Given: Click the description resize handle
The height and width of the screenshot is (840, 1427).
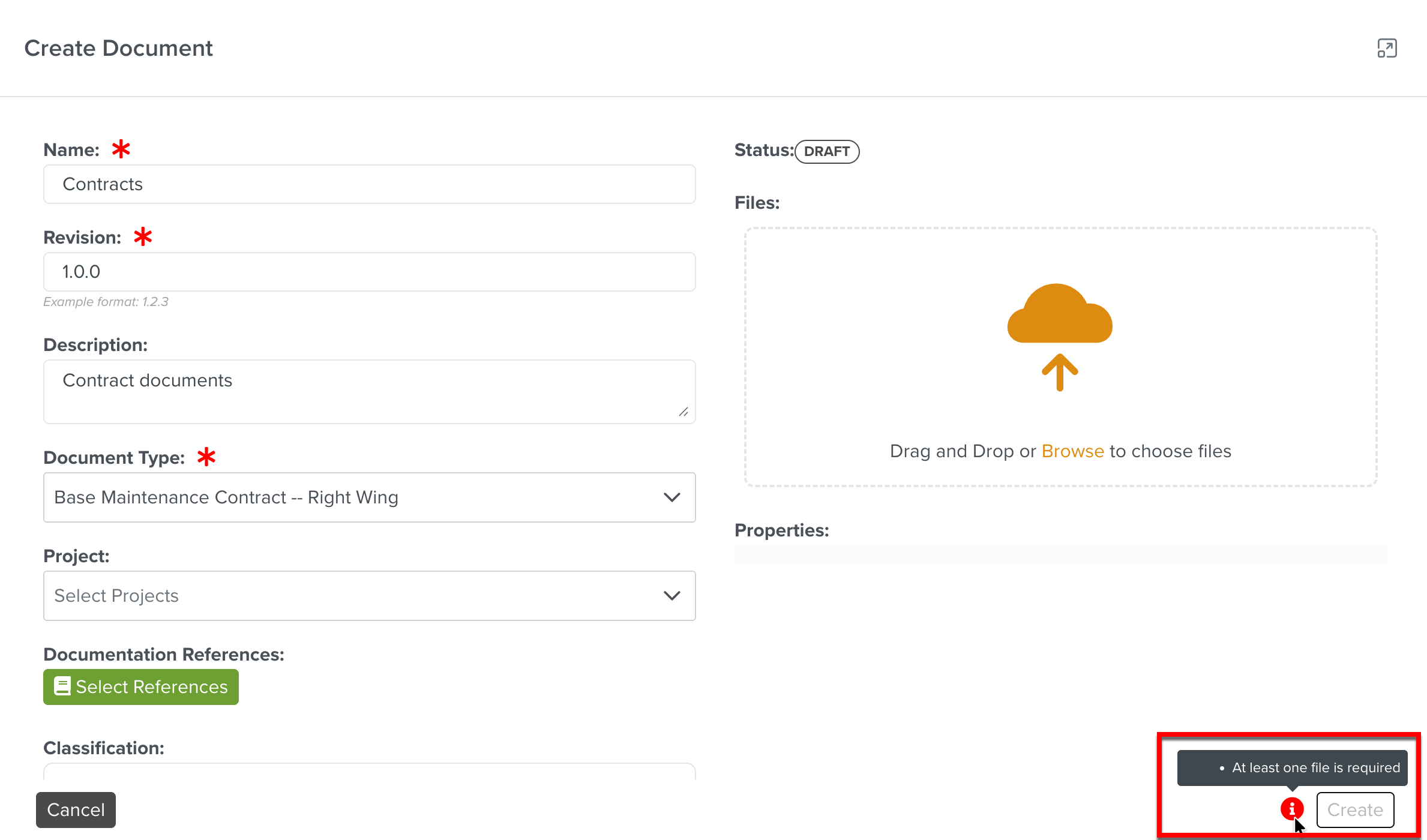Looking at the screenshot, I should click(683, 412).
